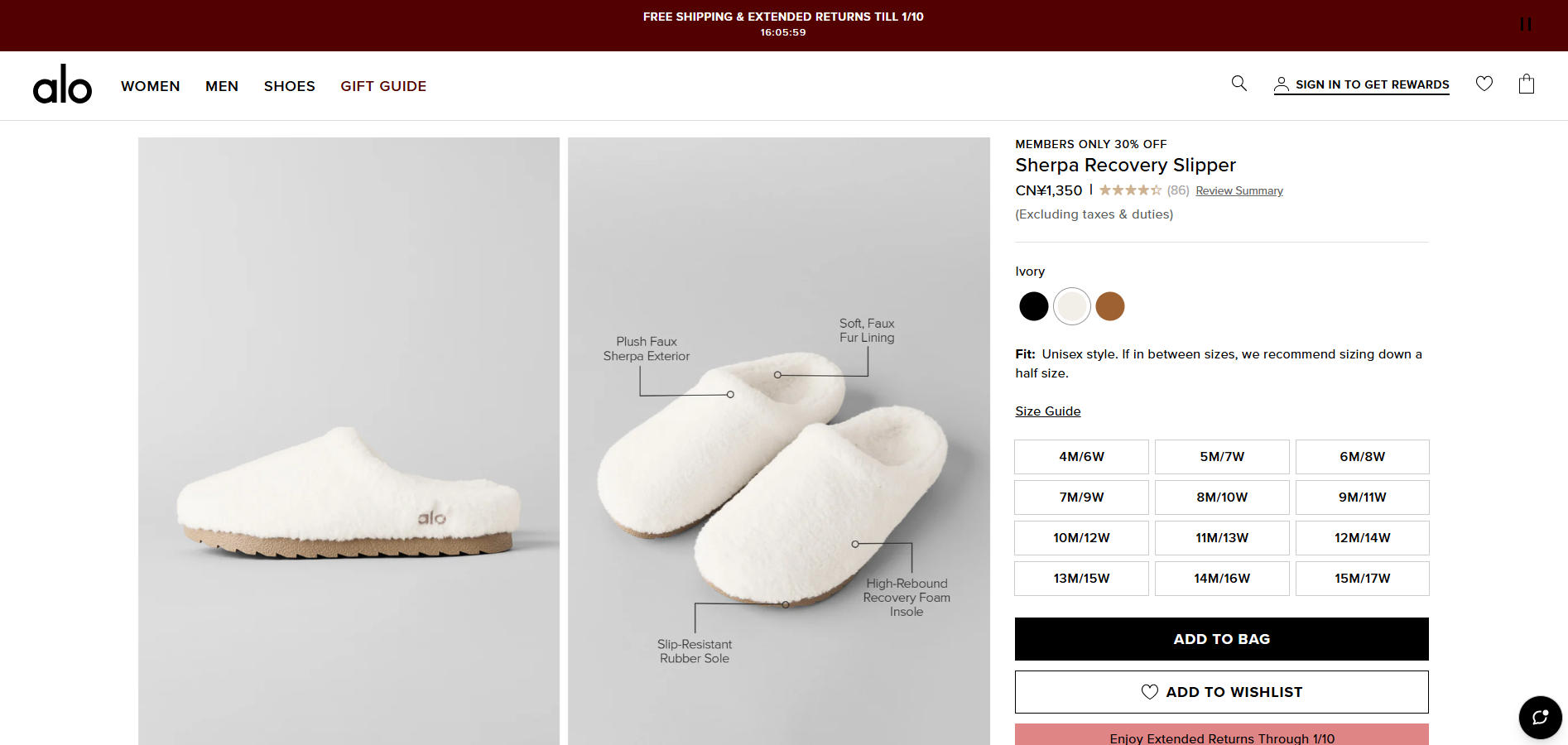
Task: Choose the black color swatch
Action: pos(1033,306)
